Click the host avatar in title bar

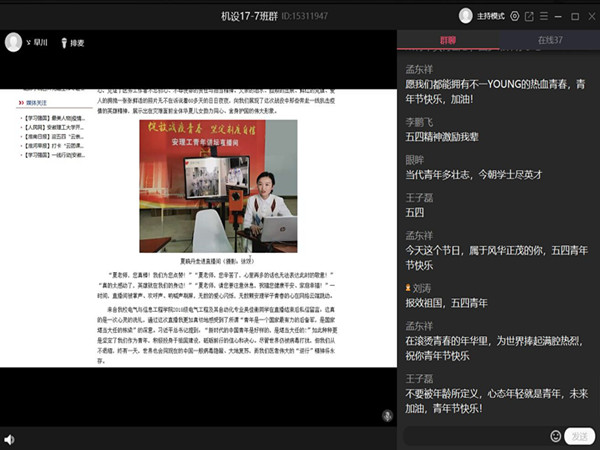tap(466, 16)
